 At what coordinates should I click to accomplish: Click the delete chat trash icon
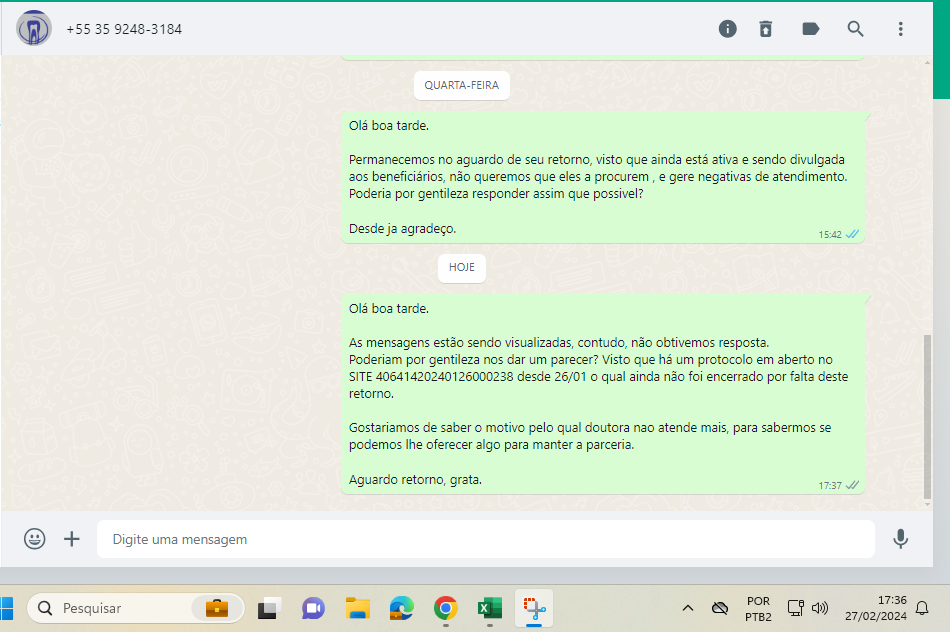pos(766,28)
